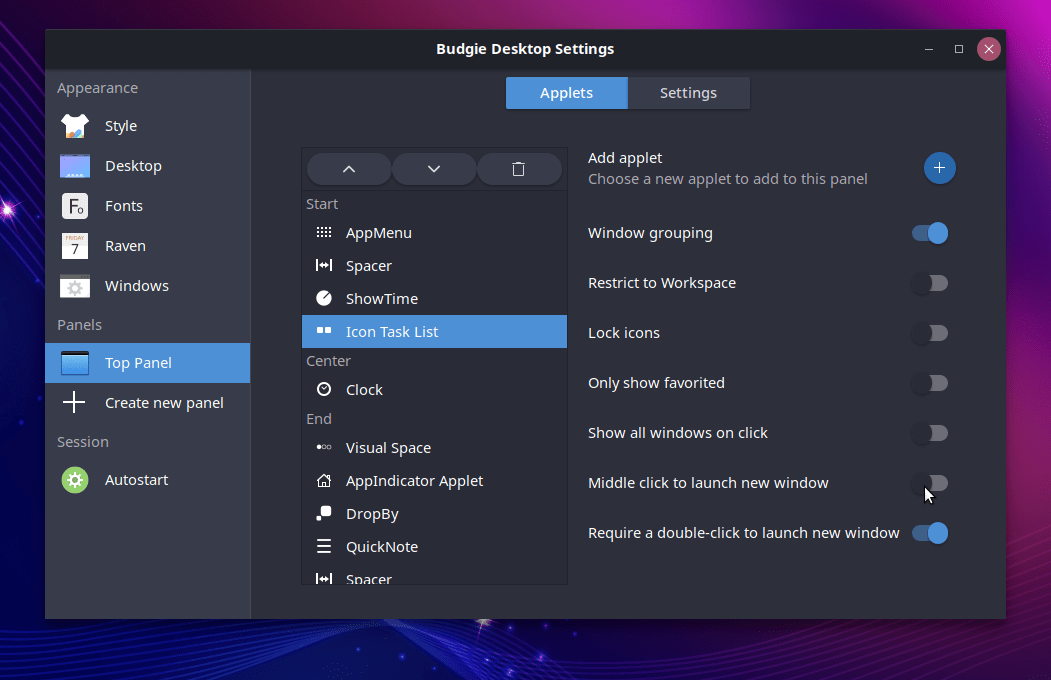The height and width of the screenshot is (680, 1051).
Task: Toggle Middle click to launch new window
Action: (x=929, y=483)
